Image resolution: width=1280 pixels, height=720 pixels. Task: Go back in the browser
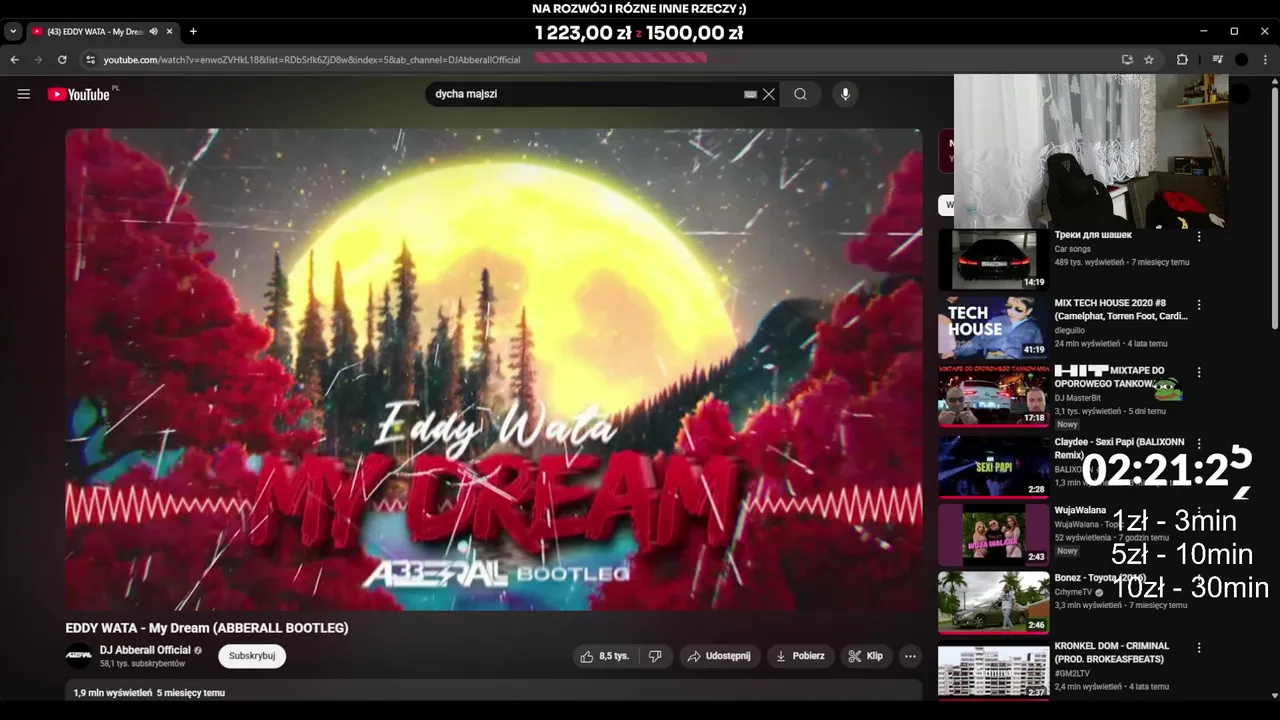click(14, 60)
